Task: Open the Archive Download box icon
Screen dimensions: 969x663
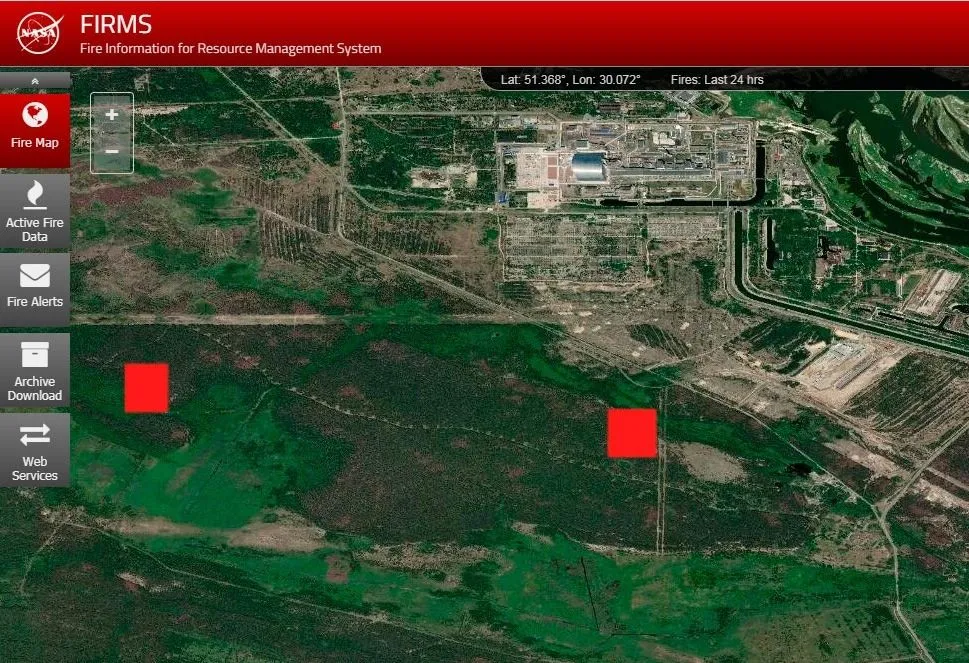Action: pyautogui.click(x=35, y=354)
